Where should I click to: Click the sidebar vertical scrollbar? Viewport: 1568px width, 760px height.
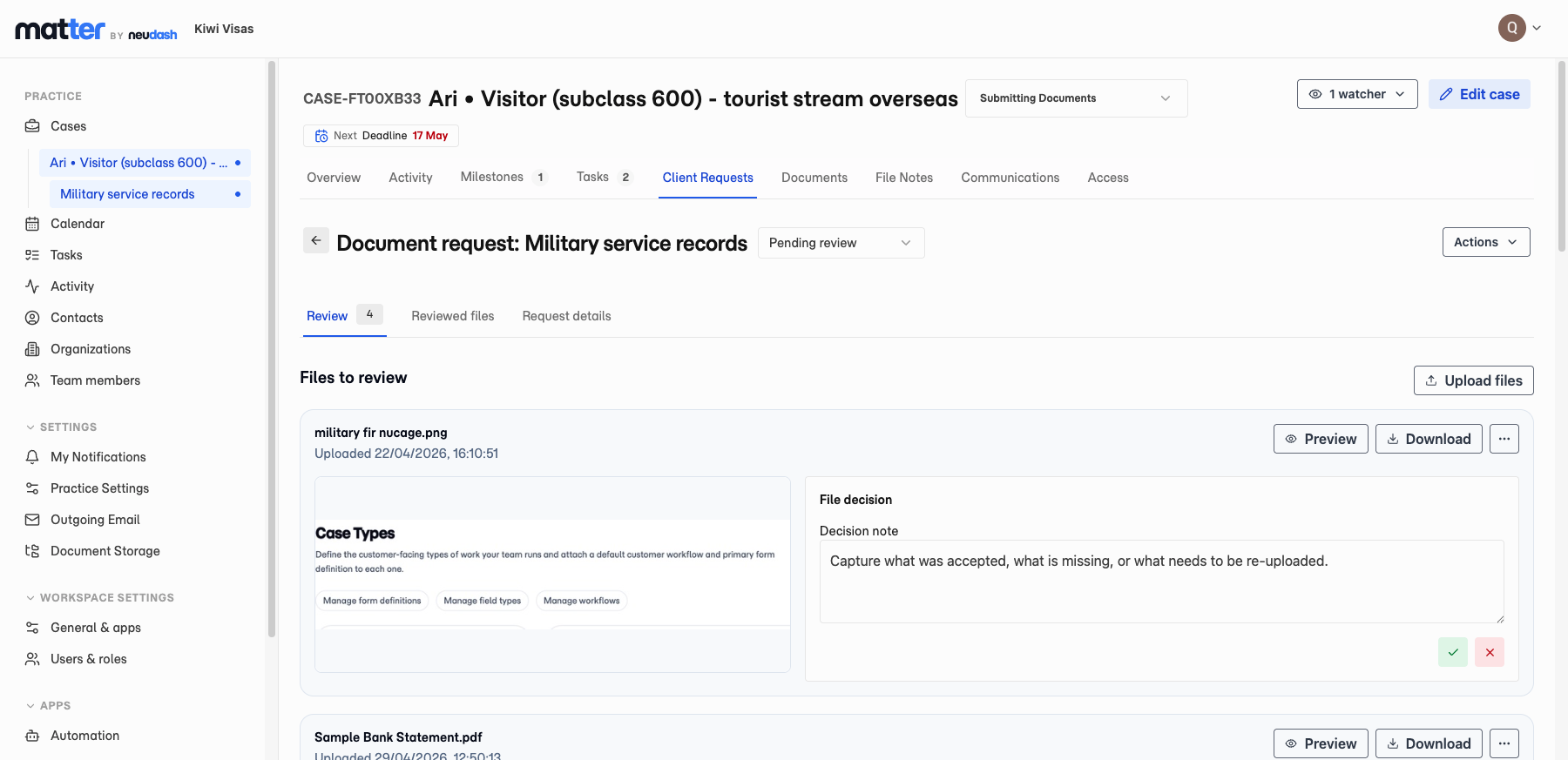(272, 348)
